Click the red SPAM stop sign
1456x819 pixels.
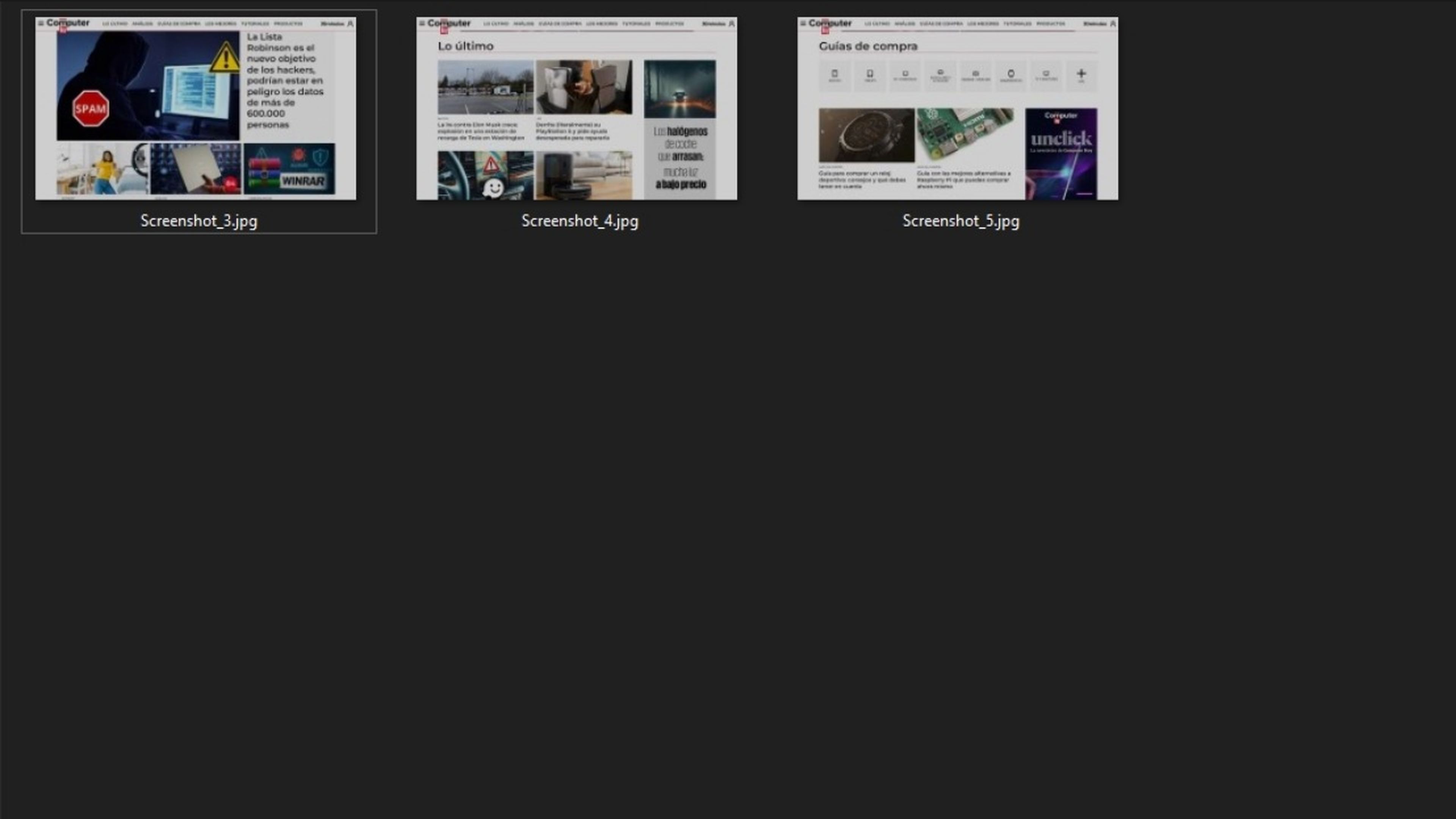pos(91,108)
